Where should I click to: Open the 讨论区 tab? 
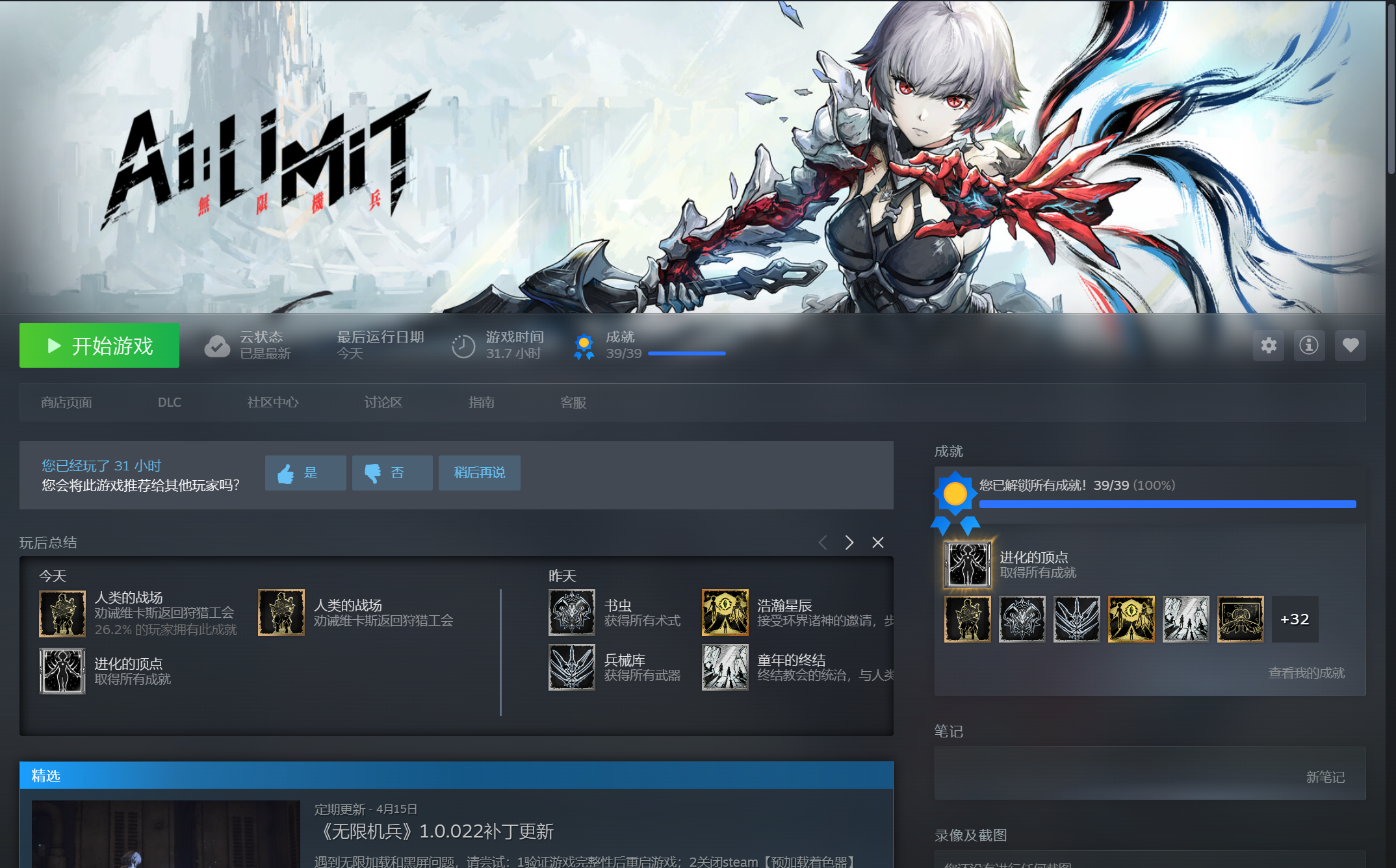coord(383,403)
